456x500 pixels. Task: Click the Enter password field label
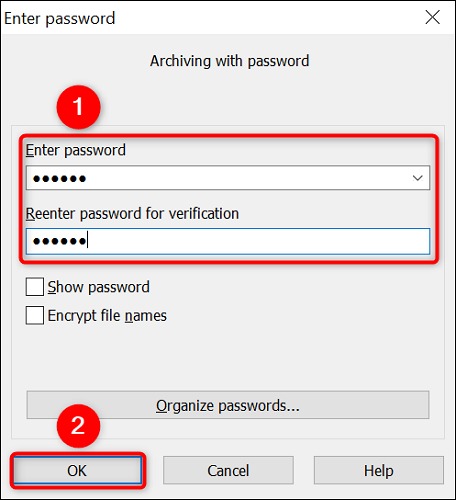[76, 150]
